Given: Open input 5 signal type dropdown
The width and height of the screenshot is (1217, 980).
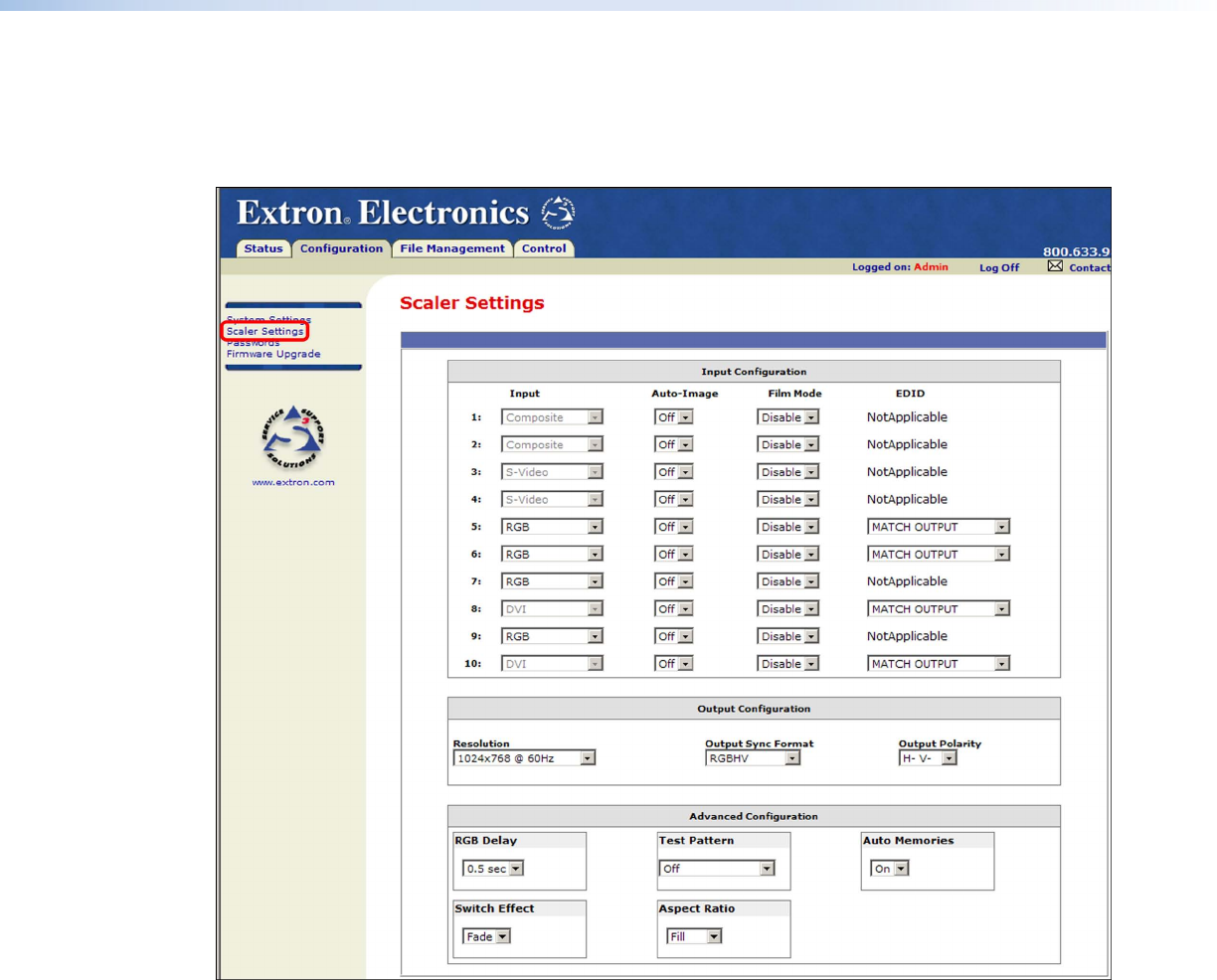Looking at the screenshot, I should pos(552,527).
